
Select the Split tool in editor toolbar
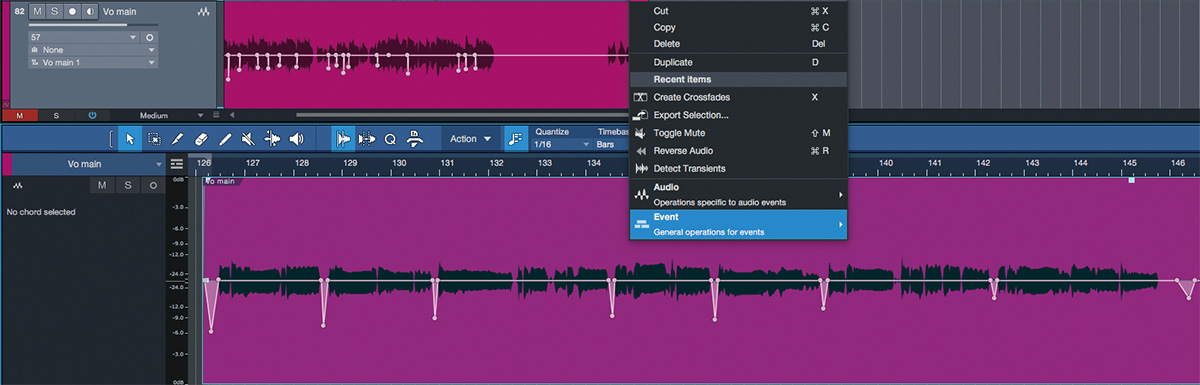click(x=178, y=139)
